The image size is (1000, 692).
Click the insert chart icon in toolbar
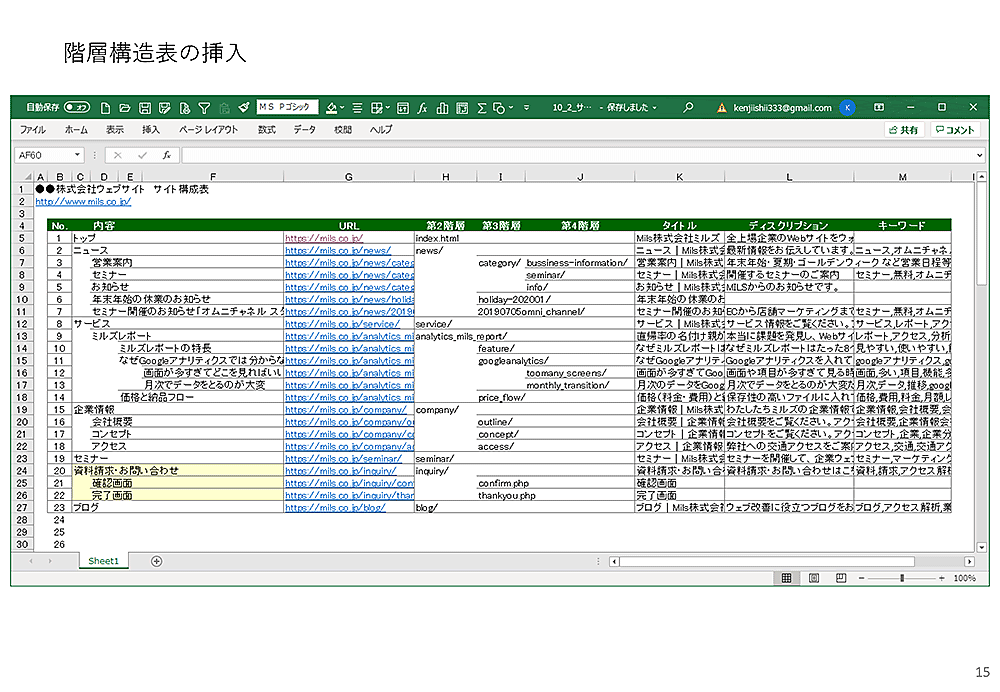point(442,107)
